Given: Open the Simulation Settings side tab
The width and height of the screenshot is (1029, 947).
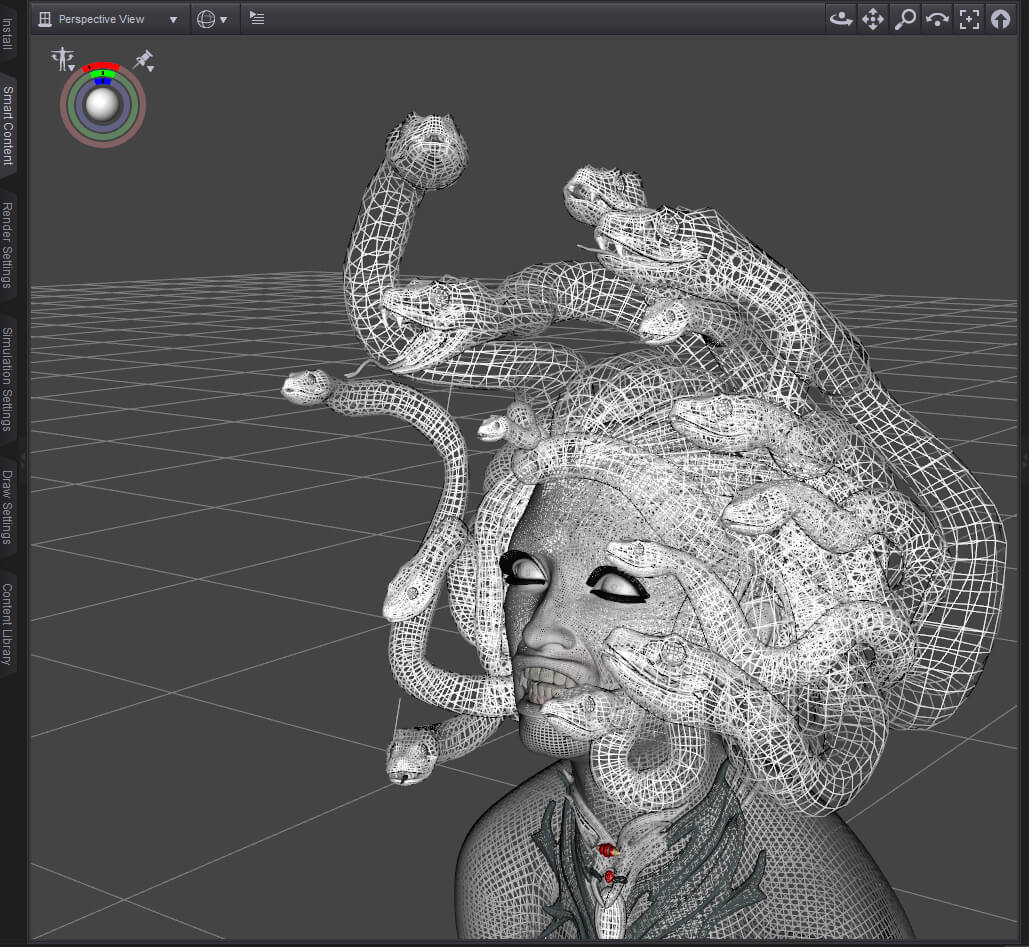Looking at the screenshot, I should [x=7, y=379].
